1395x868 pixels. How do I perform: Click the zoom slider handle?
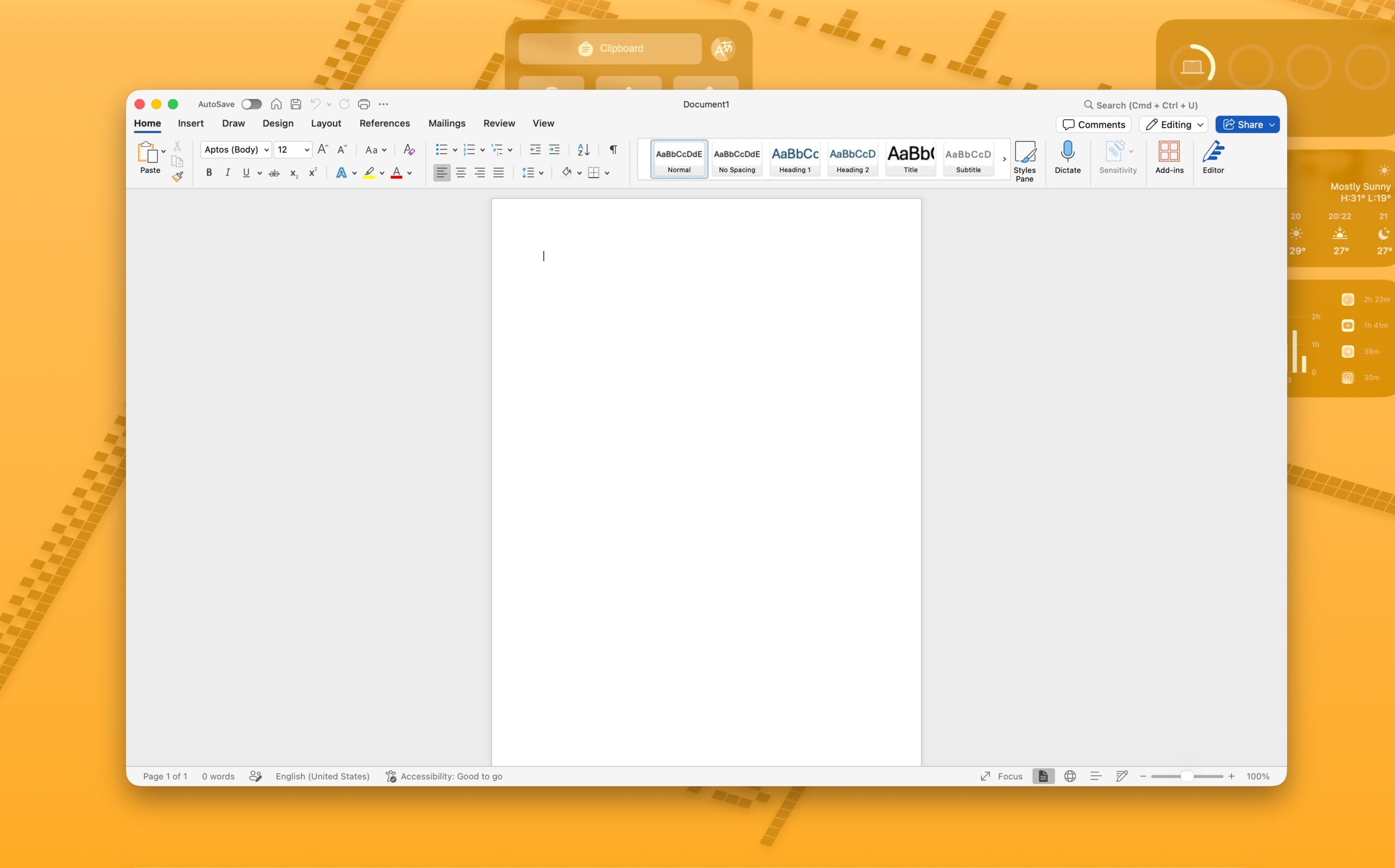1187,776
